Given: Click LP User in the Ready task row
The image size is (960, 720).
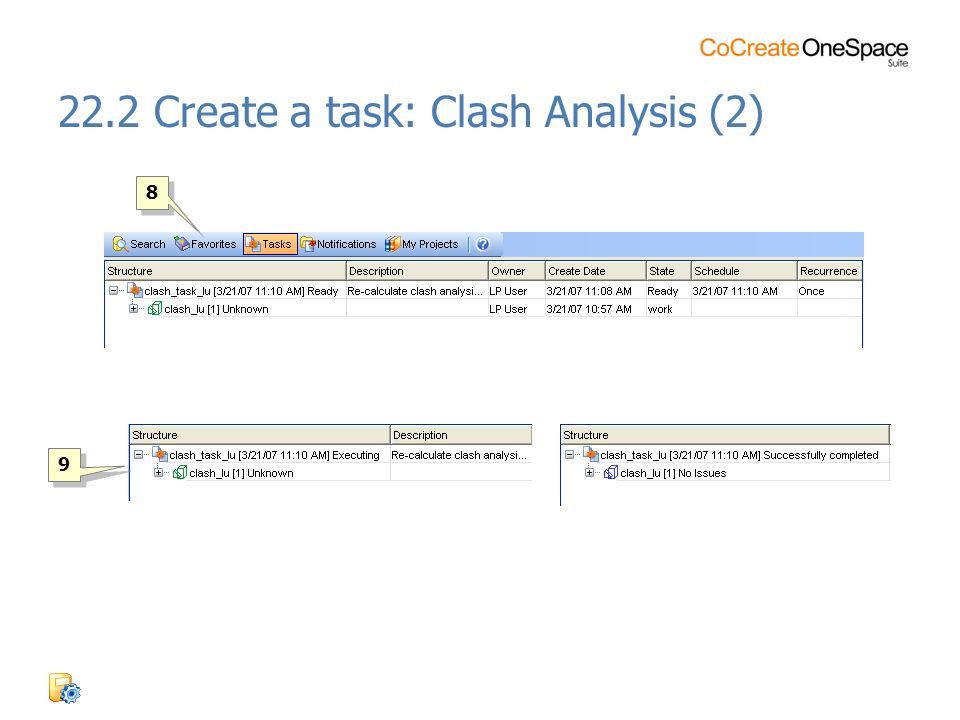Looking at the screenshot, I should 508,291.
